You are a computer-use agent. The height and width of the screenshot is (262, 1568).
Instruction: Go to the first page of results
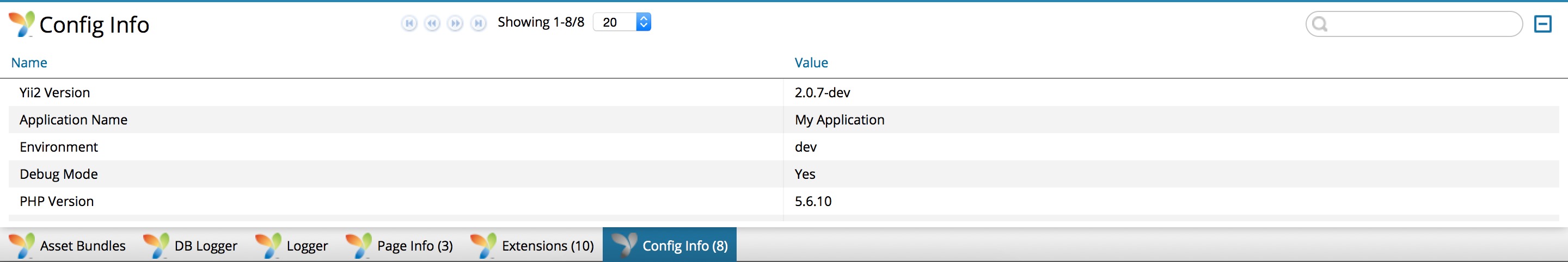pyautogui.click(x=409, y=23)
